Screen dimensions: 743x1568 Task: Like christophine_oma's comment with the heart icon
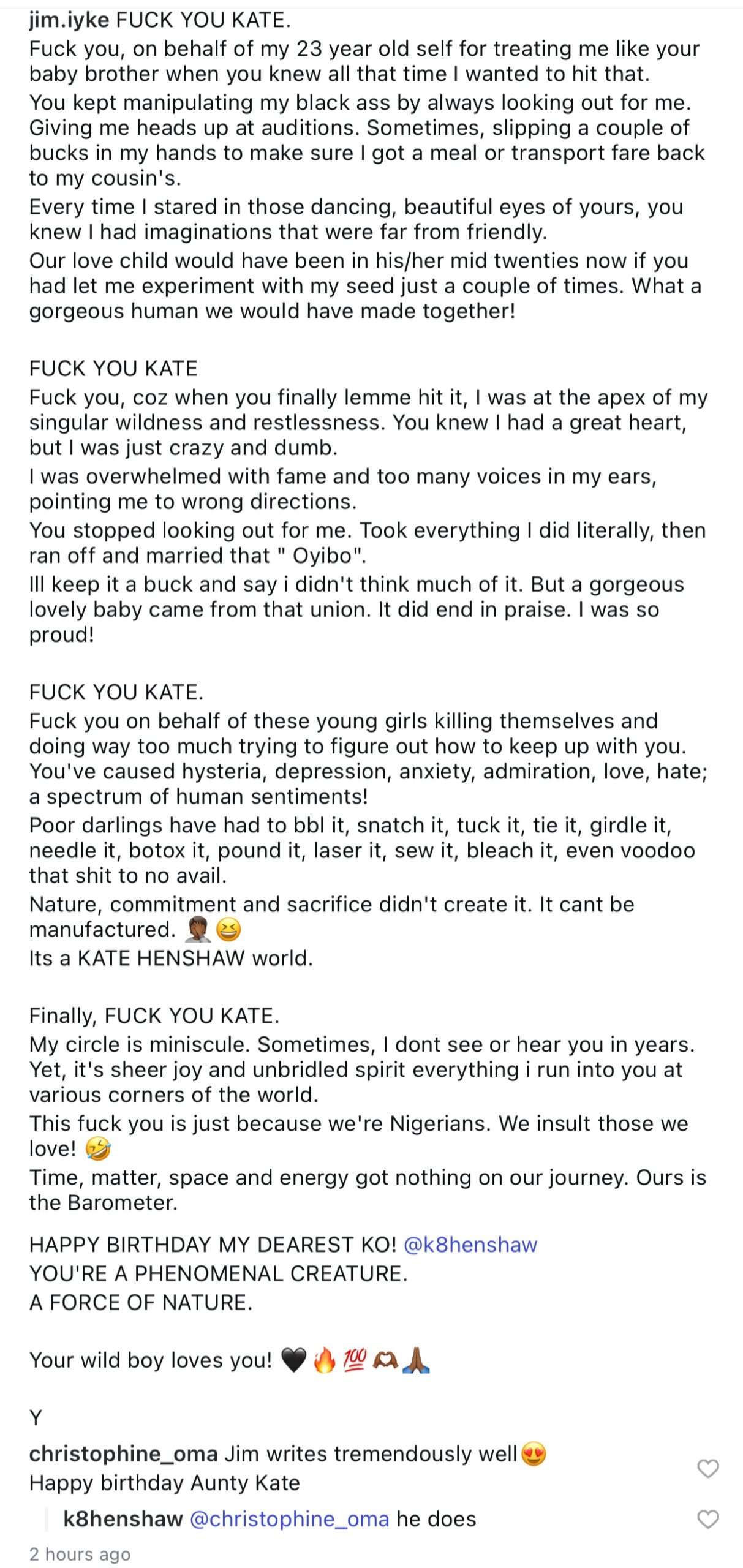pos(707,1468)
